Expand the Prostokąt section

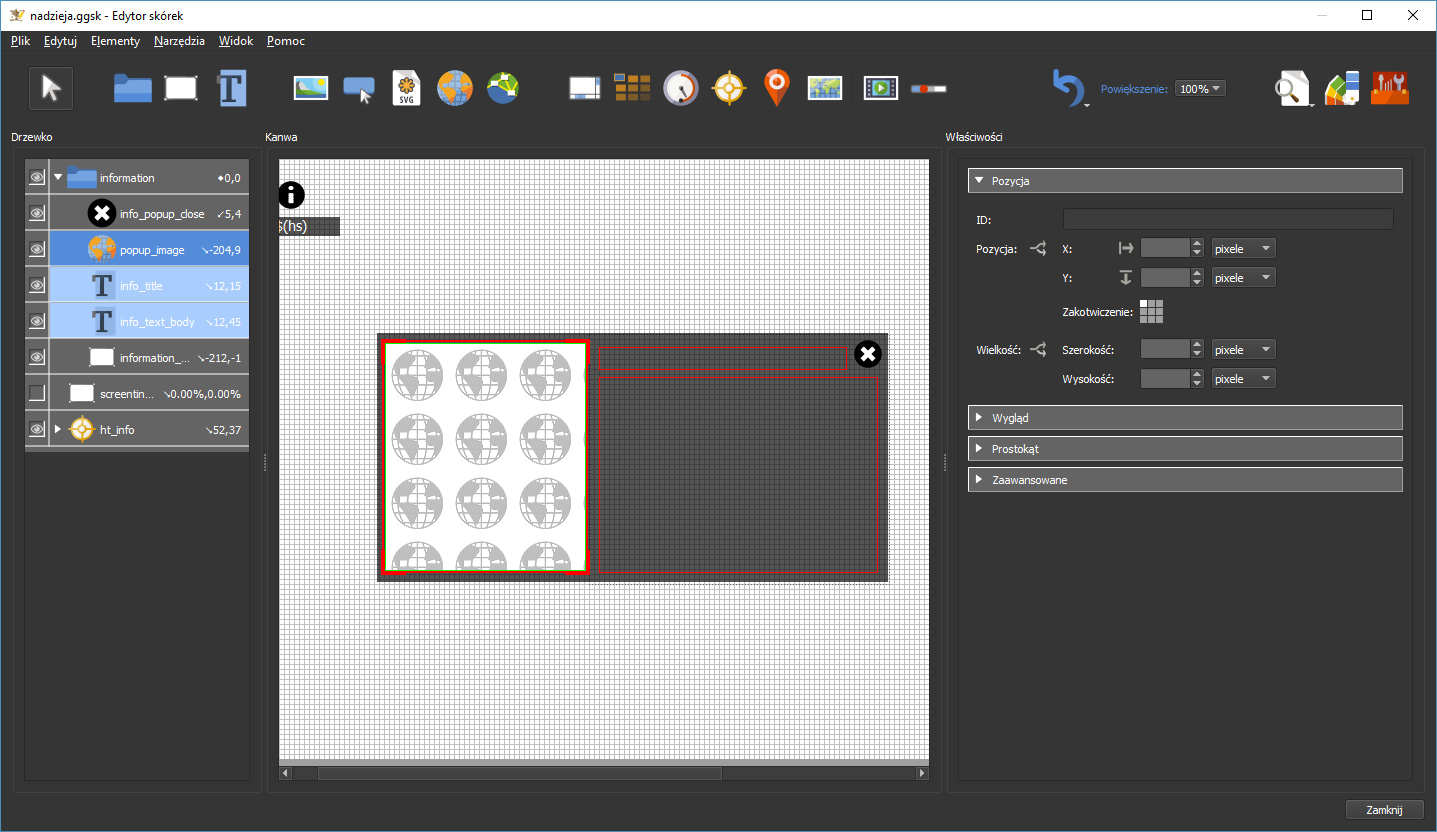1185,448
